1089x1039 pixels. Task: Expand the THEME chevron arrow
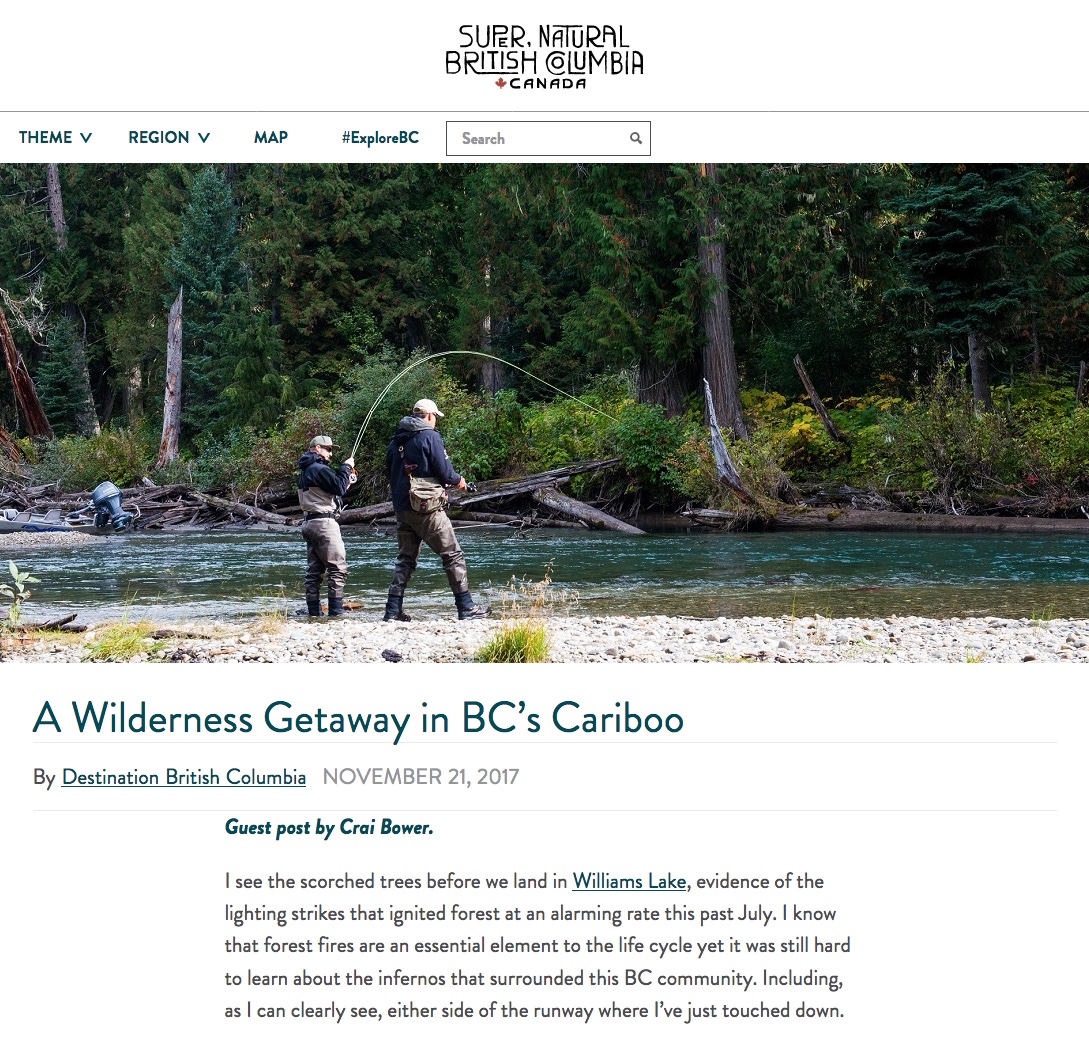click(x=86, y=138)
